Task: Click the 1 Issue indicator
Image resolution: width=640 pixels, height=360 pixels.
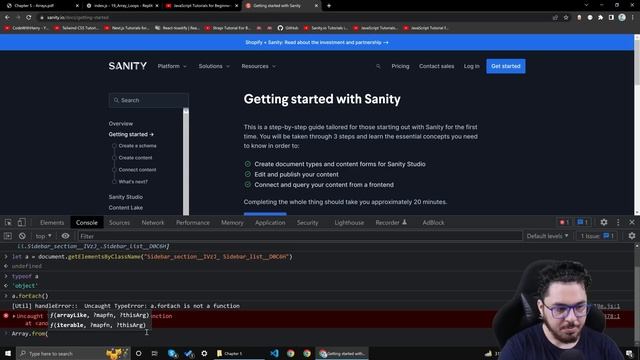Action: coord(597,236)
